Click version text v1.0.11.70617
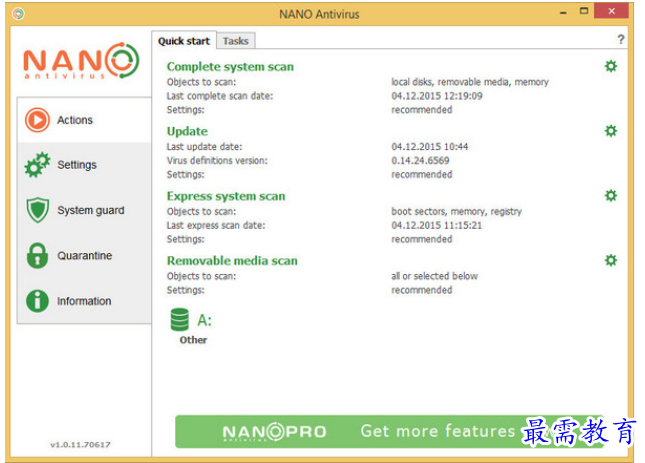 coord(80,444)
